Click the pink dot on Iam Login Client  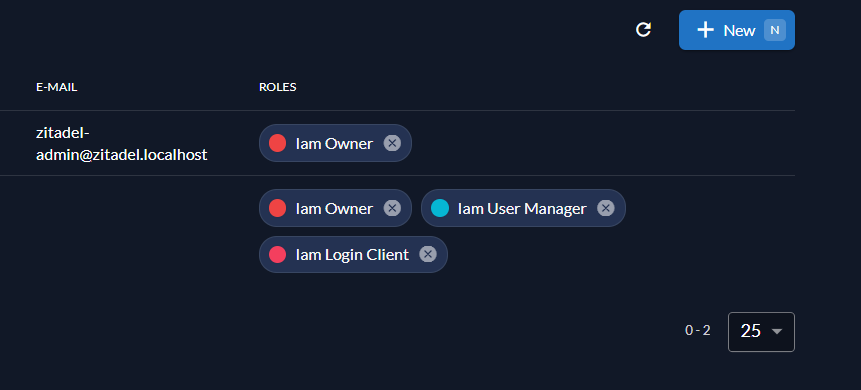click(277, 254)
